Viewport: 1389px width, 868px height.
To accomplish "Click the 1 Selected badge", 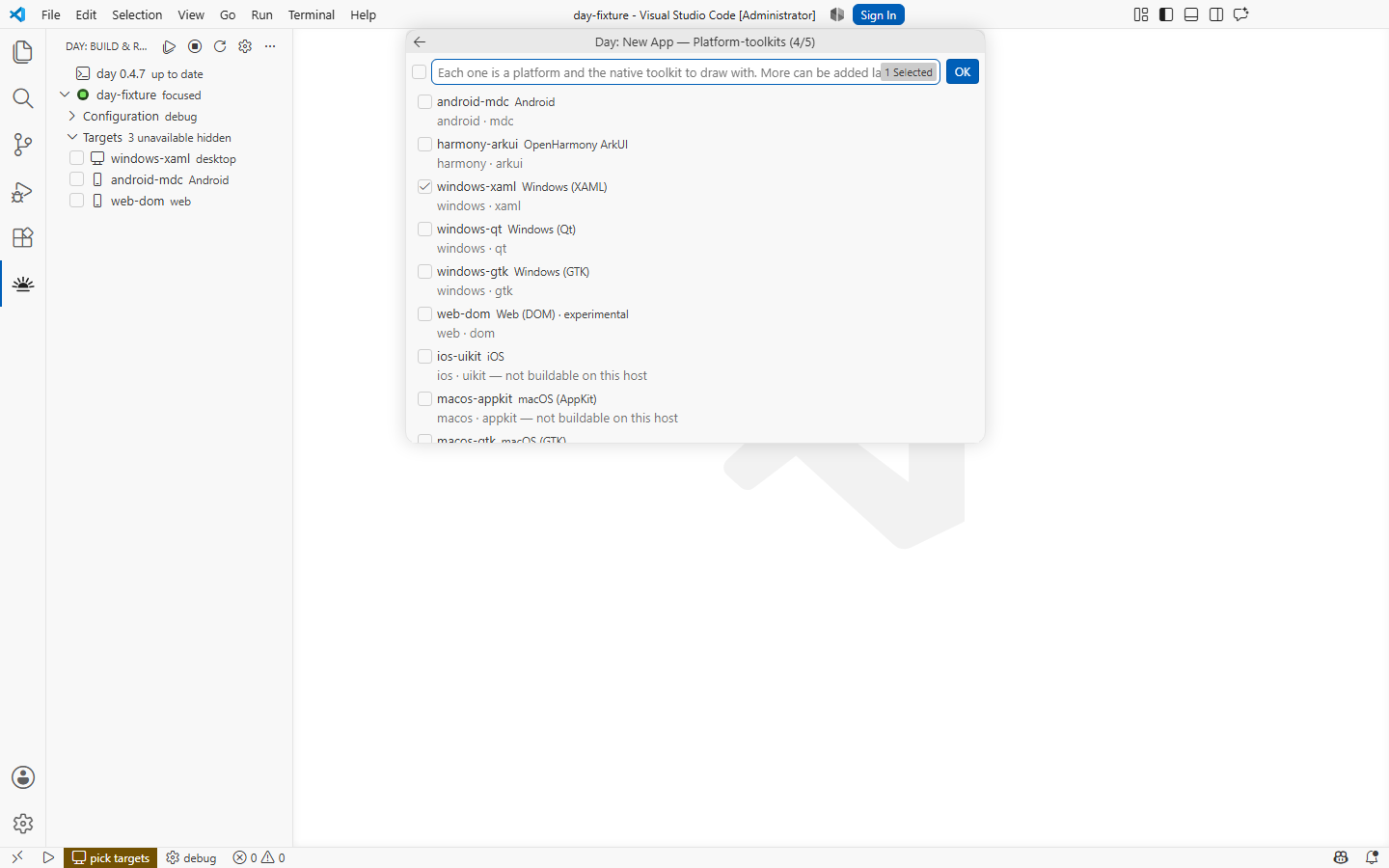I will pyautogui.click(x=909, y=72).
